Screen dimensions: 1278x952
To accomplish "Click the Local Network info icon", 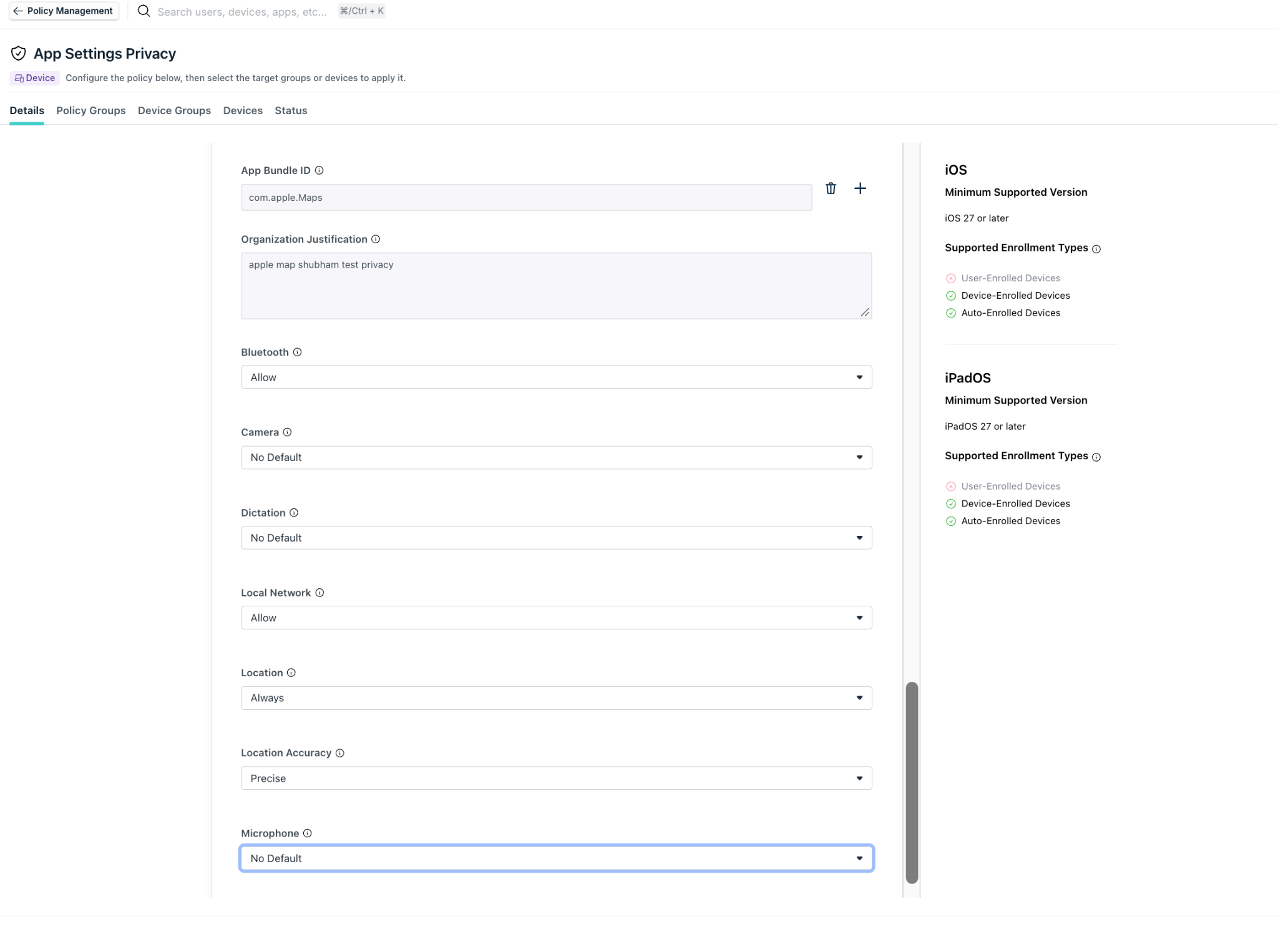I will [319, 593].
